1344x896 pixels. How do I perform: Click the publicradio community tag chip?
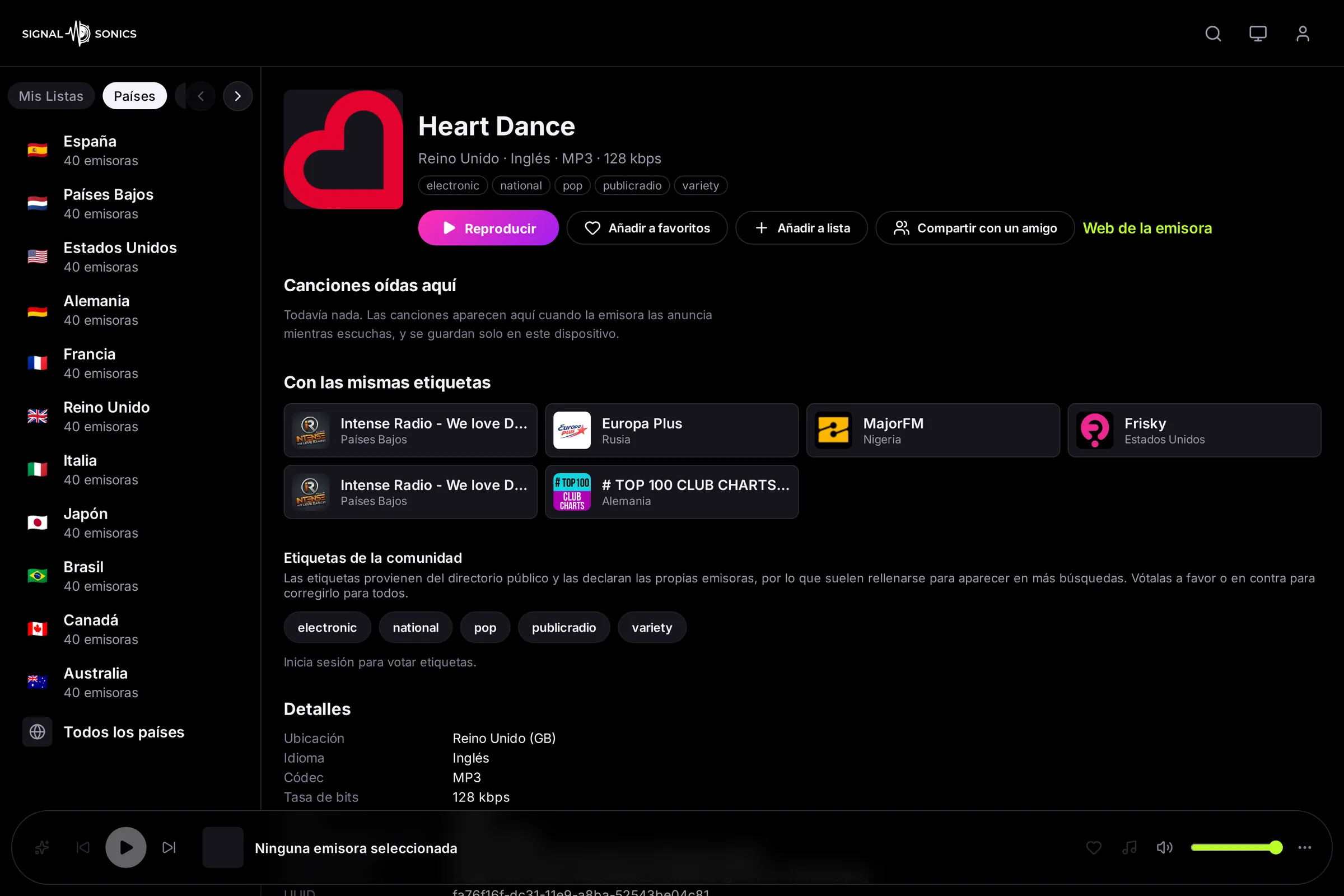(x=564, y=627)
